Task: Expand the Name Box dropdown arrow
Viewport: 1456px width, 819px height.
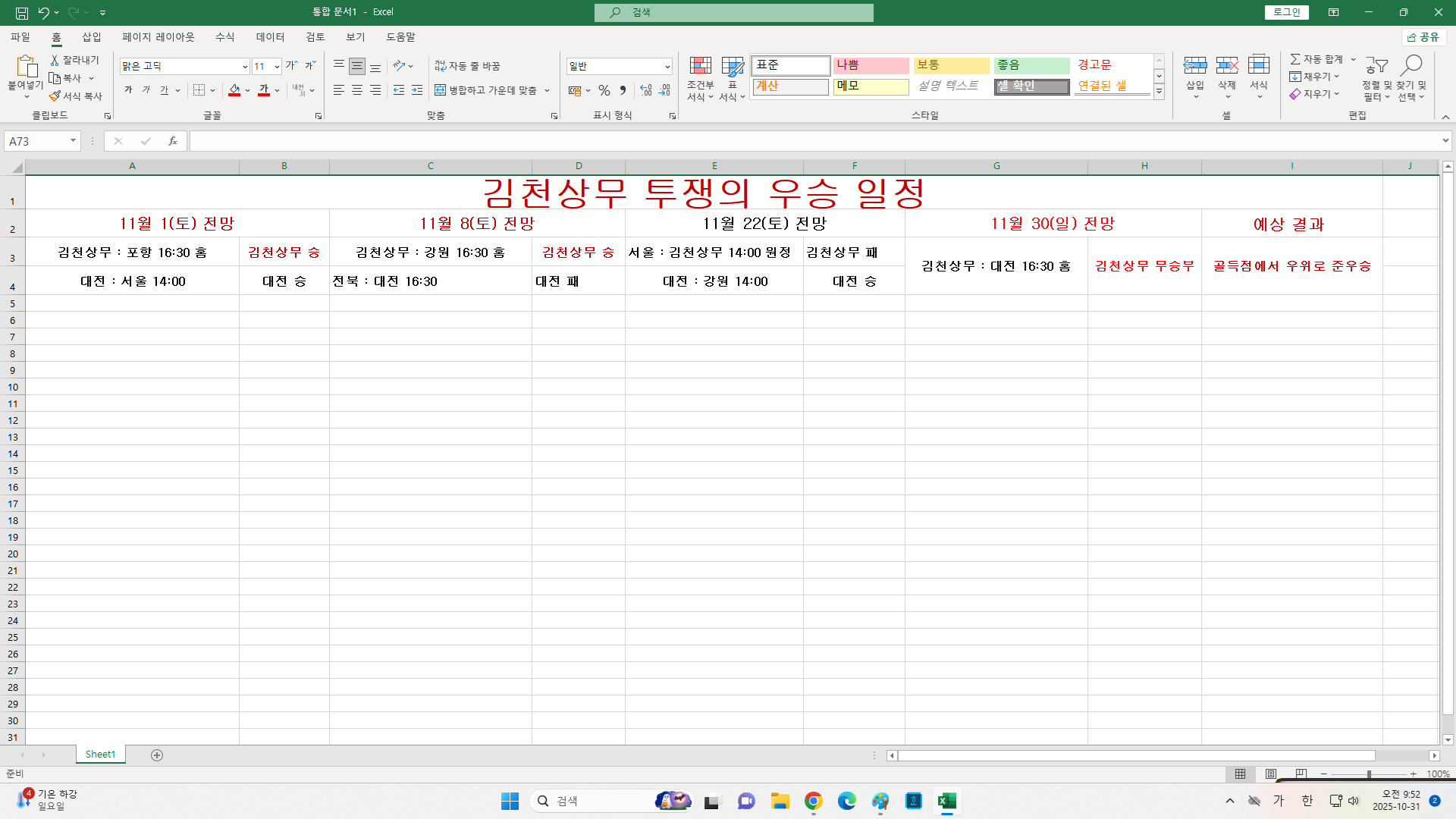Action: pyautogui.click(x=73, y=141)
